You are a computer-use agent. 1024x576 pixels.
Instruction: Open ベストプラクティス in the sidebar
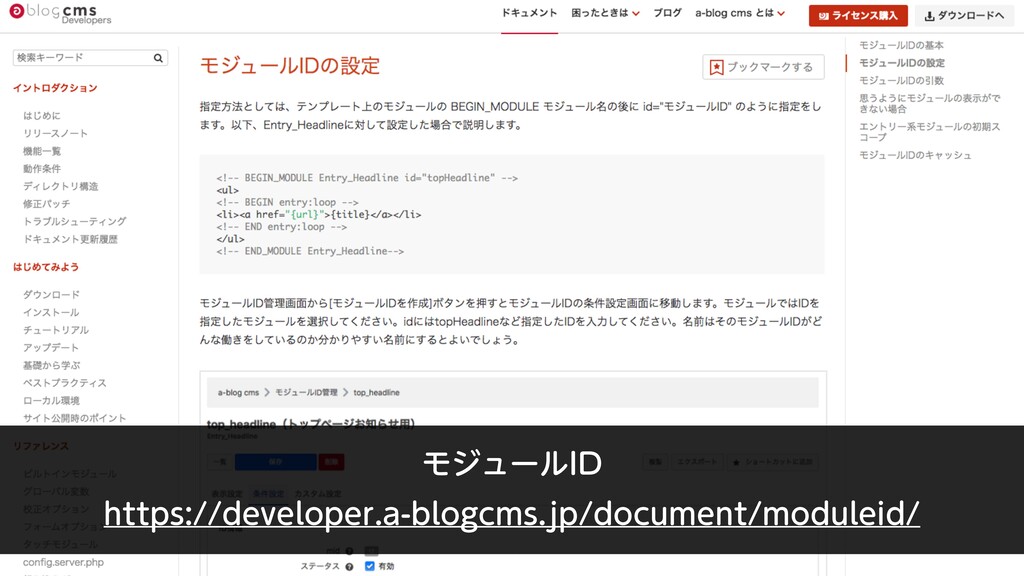[65, 383]
